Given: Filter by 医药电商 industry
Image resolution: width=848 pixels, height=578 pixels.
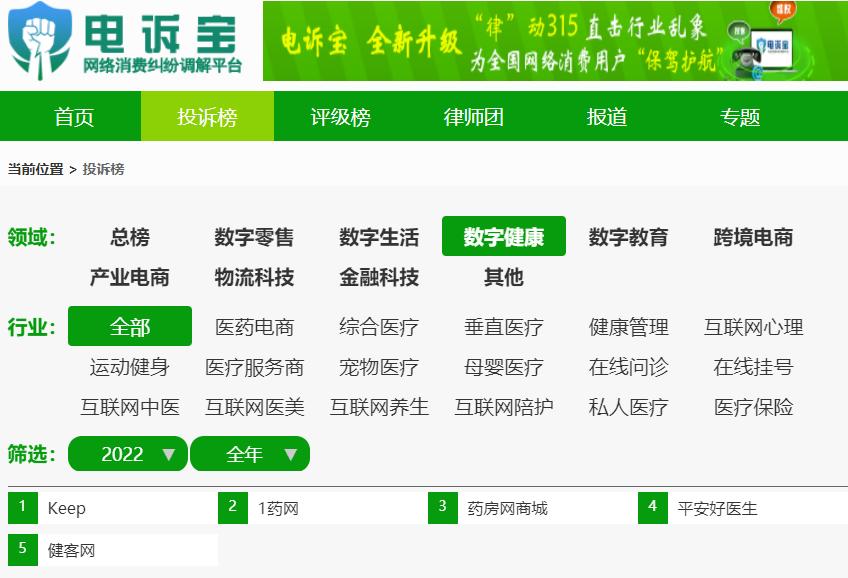Looking at the screenshot, I should coord(254,327).
